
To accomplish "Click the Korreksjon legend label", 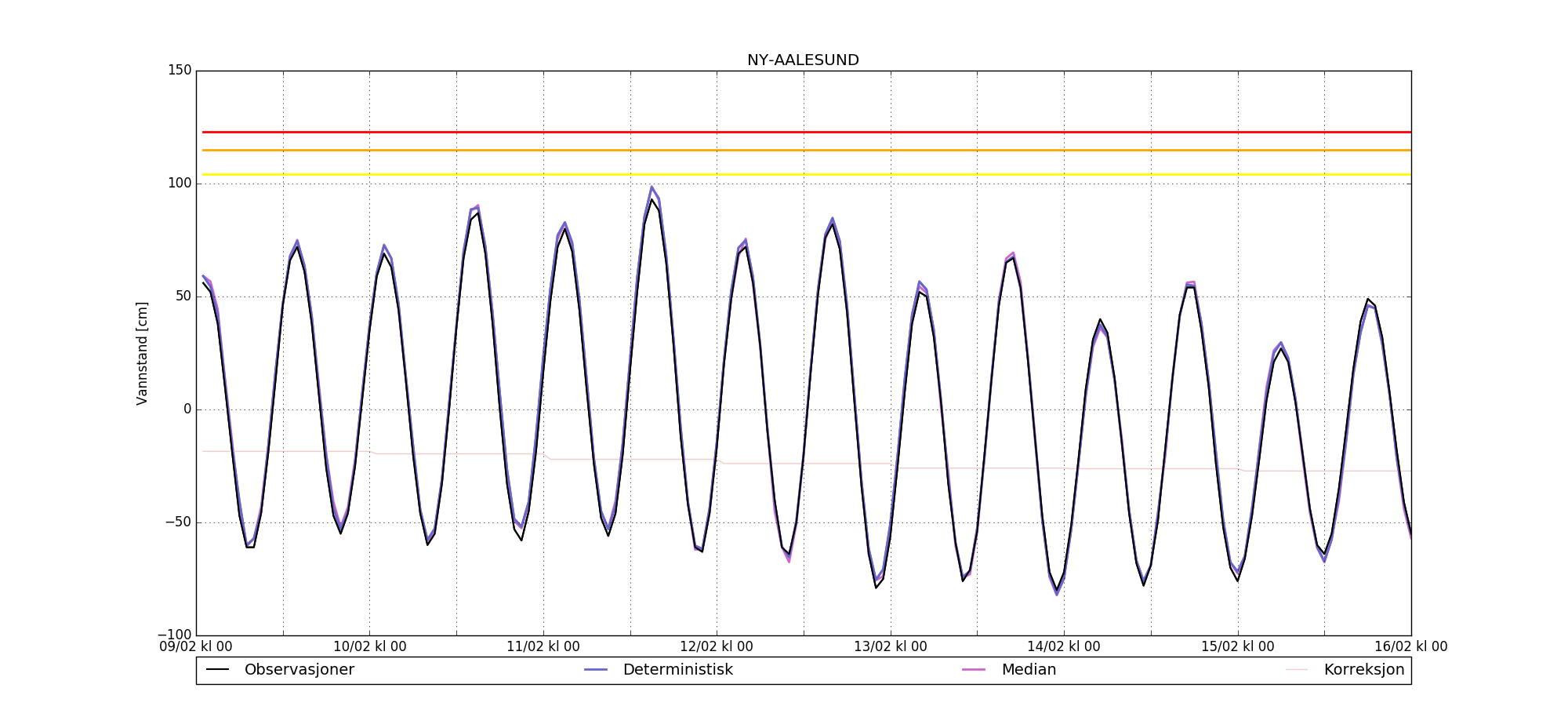I will pos(1364,670).
